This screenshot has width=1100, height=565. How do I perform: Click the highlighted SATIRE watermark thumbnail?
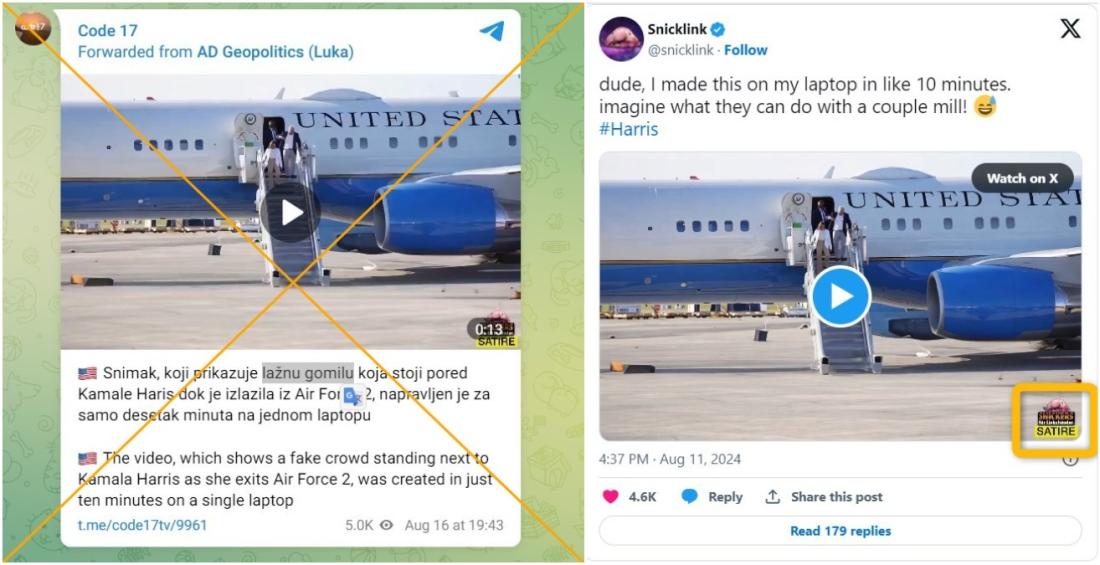click(1055, 420)
